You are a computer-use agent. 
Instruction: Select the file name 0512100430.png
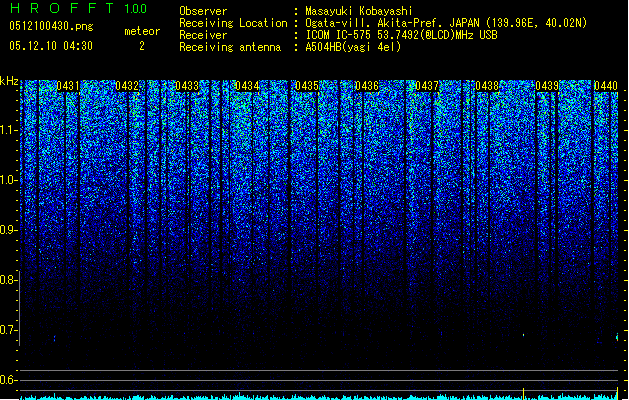[x=51, y=26]
